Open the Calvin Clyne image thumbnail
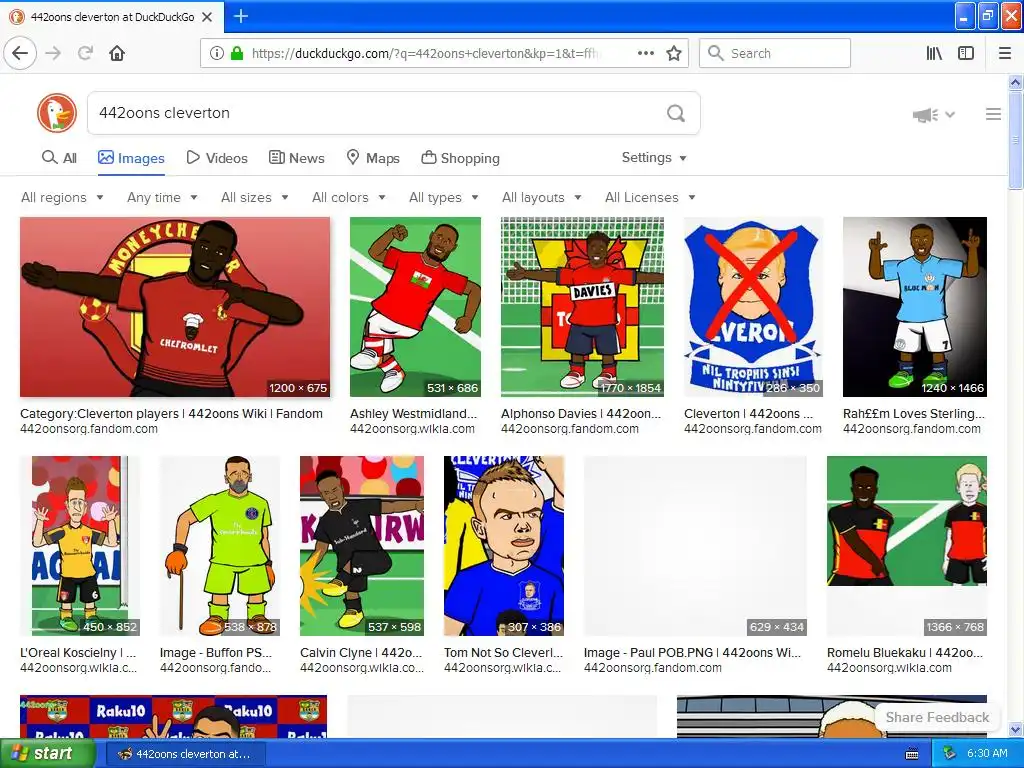 tap(362, 546)
